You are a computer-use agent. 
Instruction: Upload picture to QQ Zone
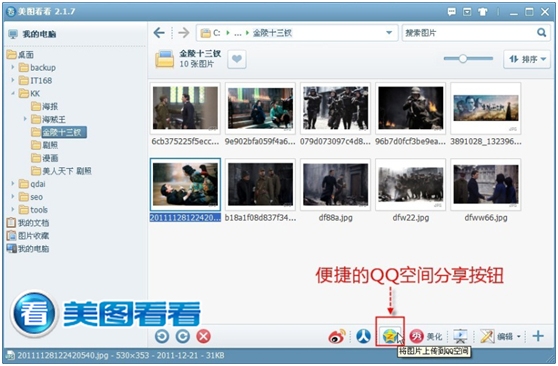click(x=389, y=336)
